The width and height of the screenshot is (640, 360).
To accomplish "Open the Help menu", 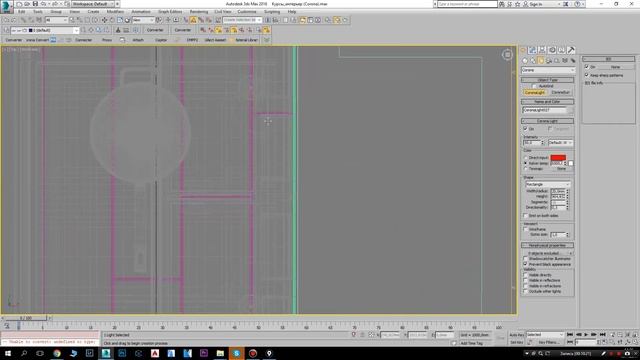I will (292, 12).
